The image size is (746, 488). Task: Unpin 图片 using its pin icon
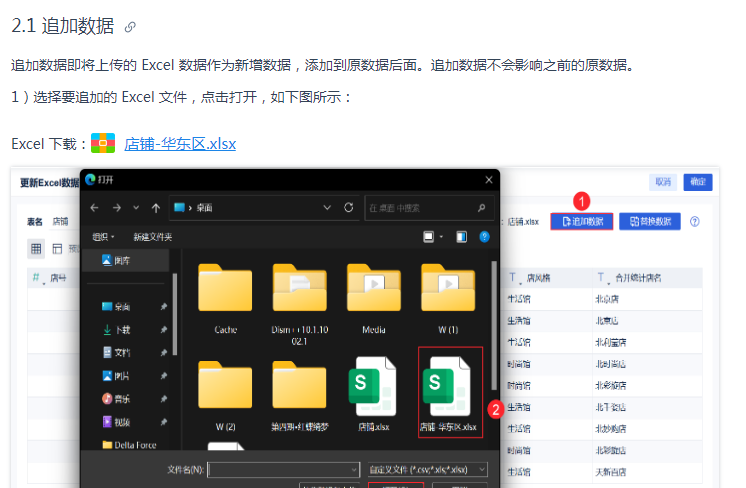pos(164,376)
